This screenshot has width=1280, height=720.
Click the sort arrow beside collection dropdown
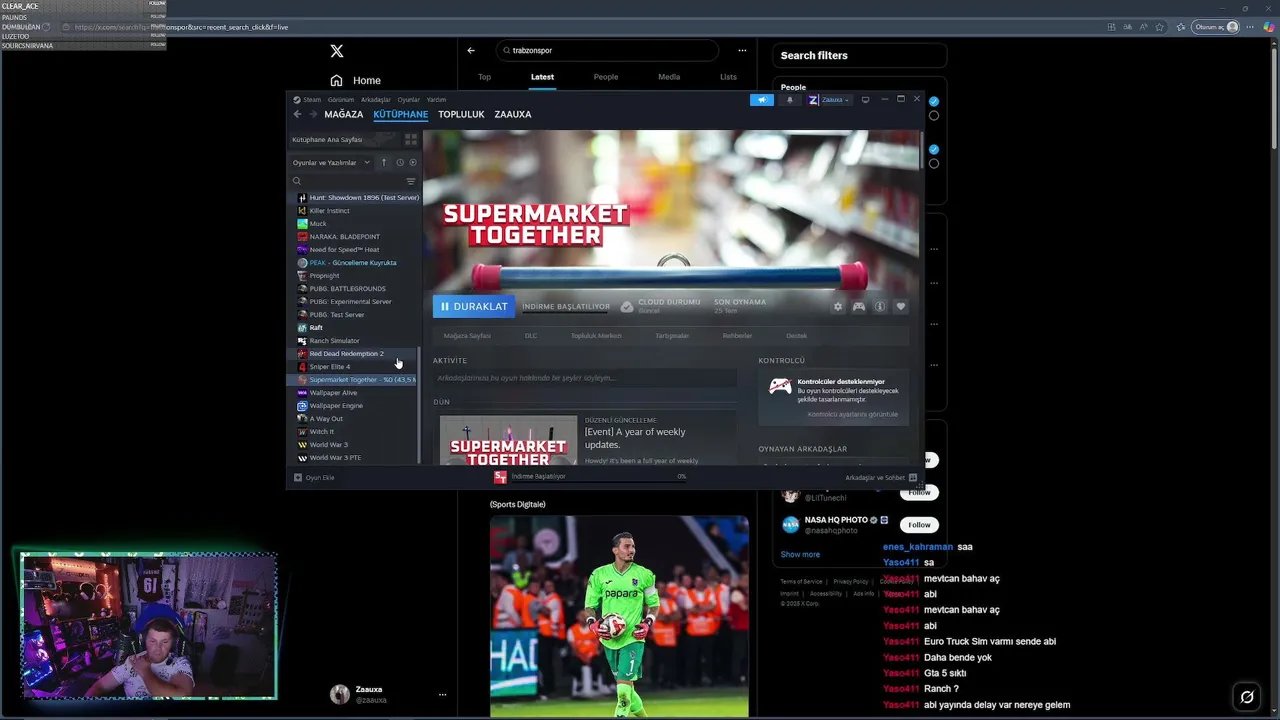coord(384,162)
